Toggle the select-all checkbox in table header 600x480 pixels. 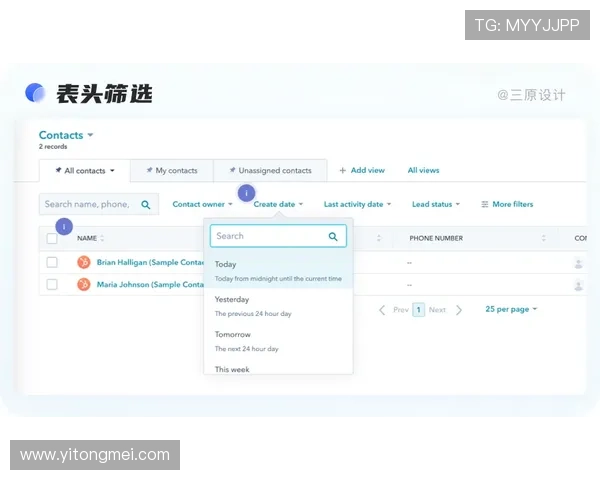[52, 238]
